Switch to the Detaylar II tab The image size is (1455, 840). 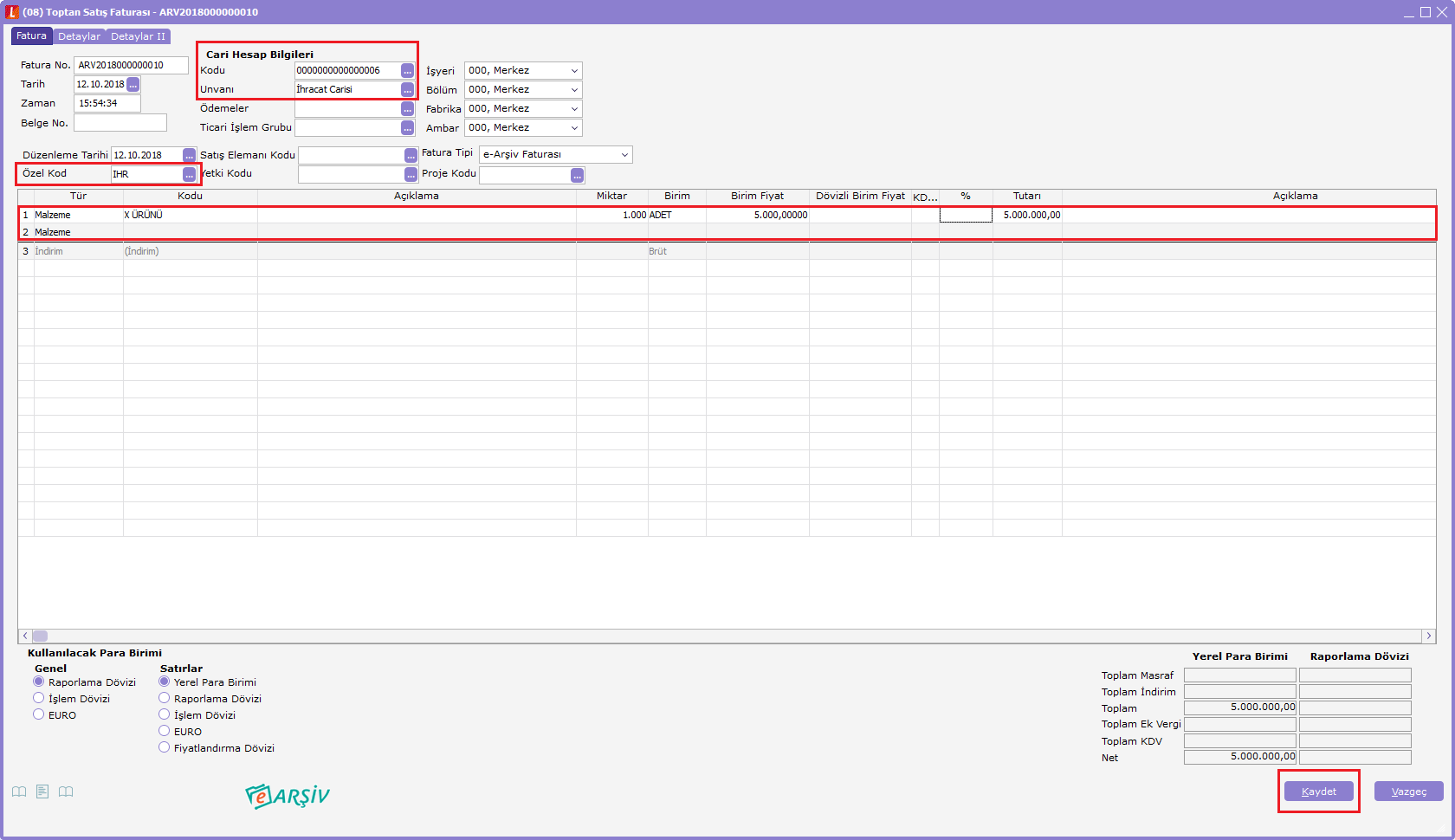pos(138,36)
